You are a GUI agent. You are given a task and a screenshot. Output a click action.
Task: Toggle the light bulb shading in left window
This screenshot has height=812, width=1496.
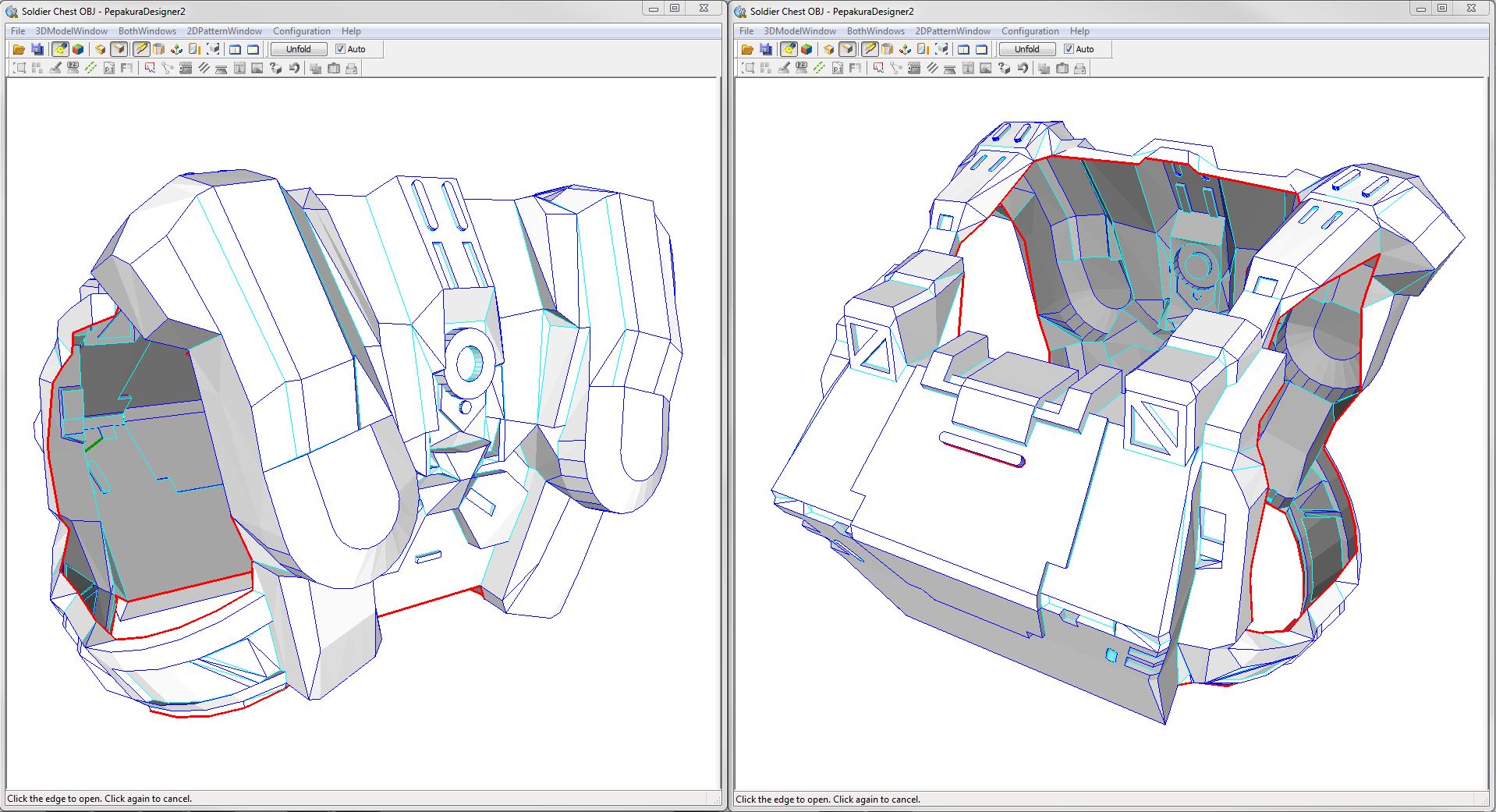60,49
